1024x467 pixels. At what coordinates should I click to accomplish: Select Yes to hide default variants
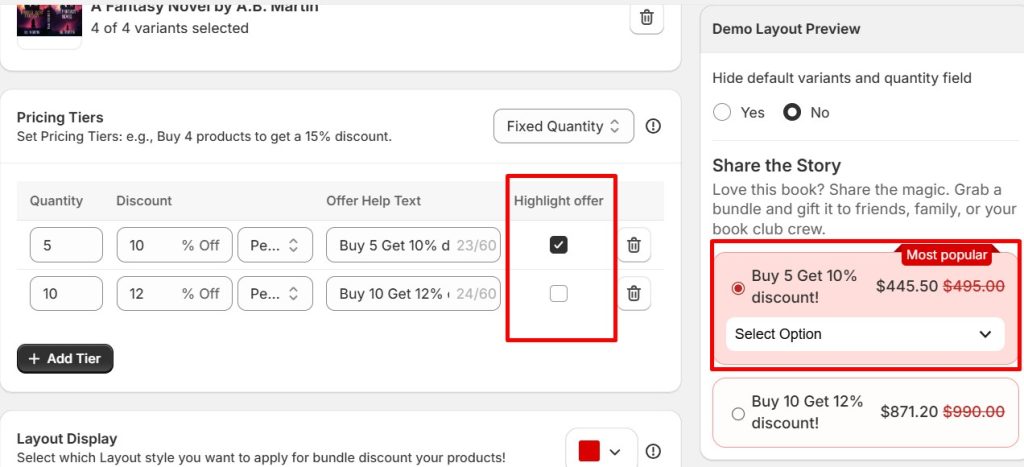click(x=722, y=112)
